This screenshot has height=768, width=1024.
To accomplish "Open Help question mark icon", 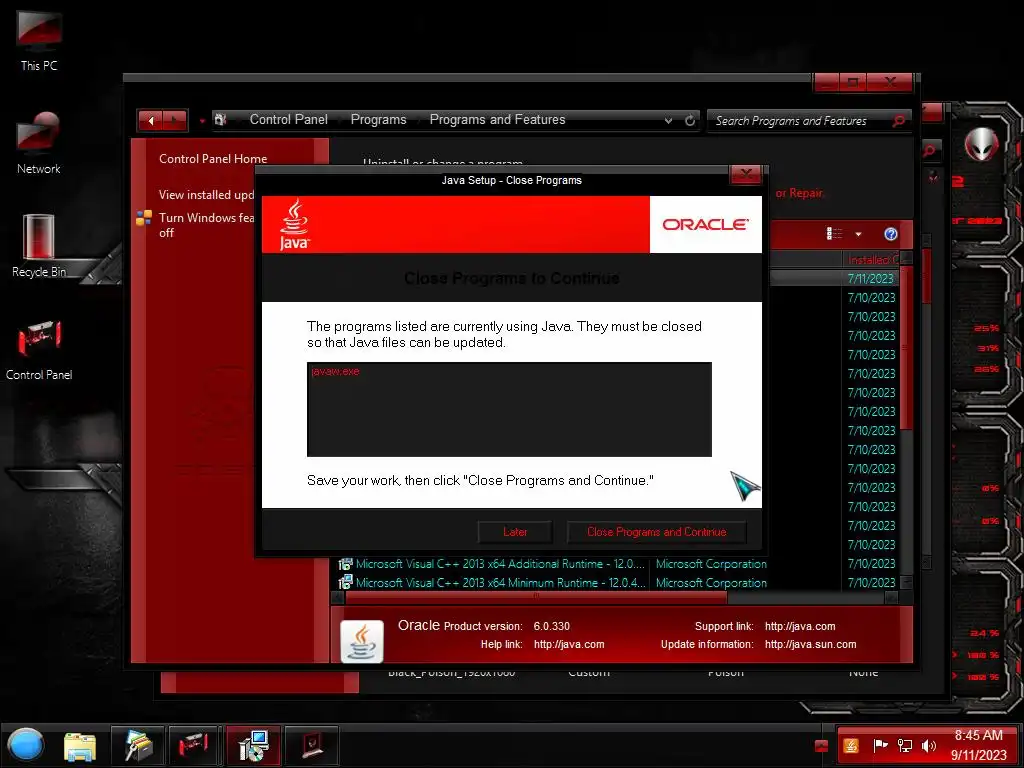I will click(891, 234).
